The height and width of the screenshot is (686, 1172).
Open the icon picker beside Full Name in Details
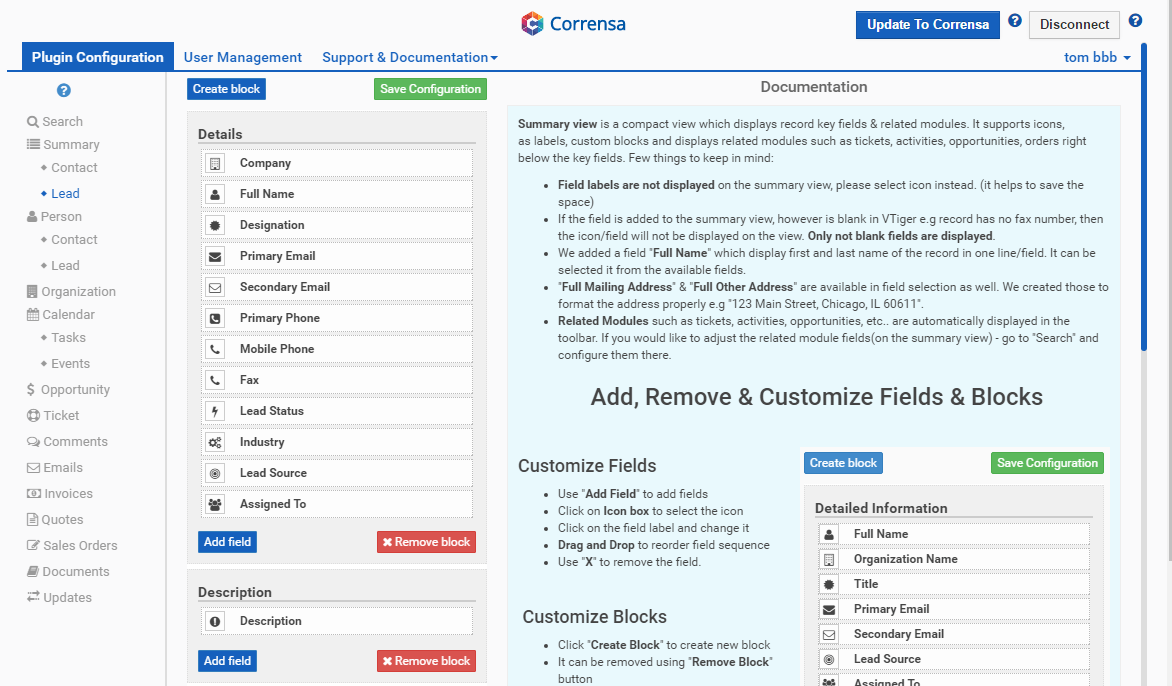coord(215,194)
